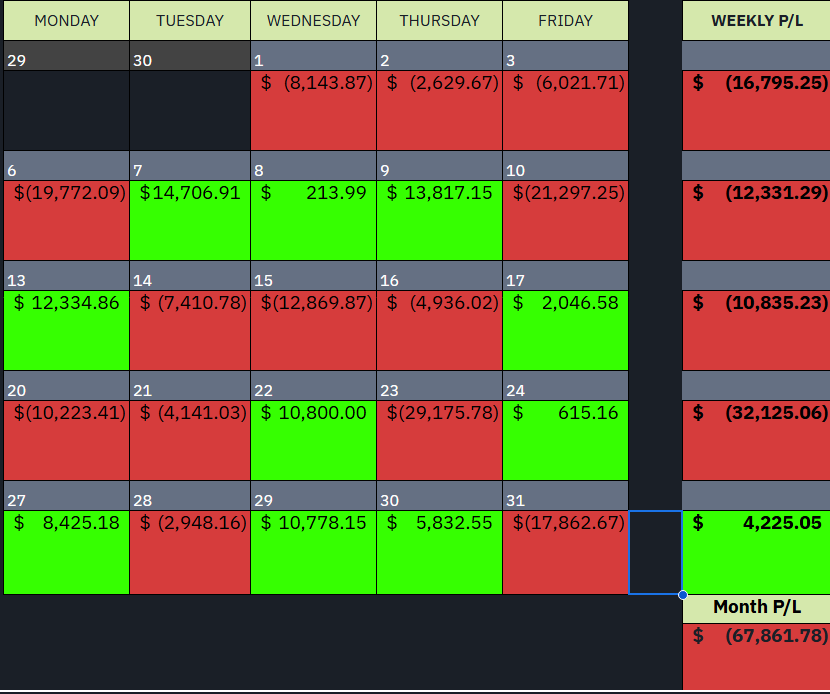Image resolution: width=830 pixels, height=694 pixels.
Task: Select the date cell labeled 15
Action: click(x=313, y=276)
